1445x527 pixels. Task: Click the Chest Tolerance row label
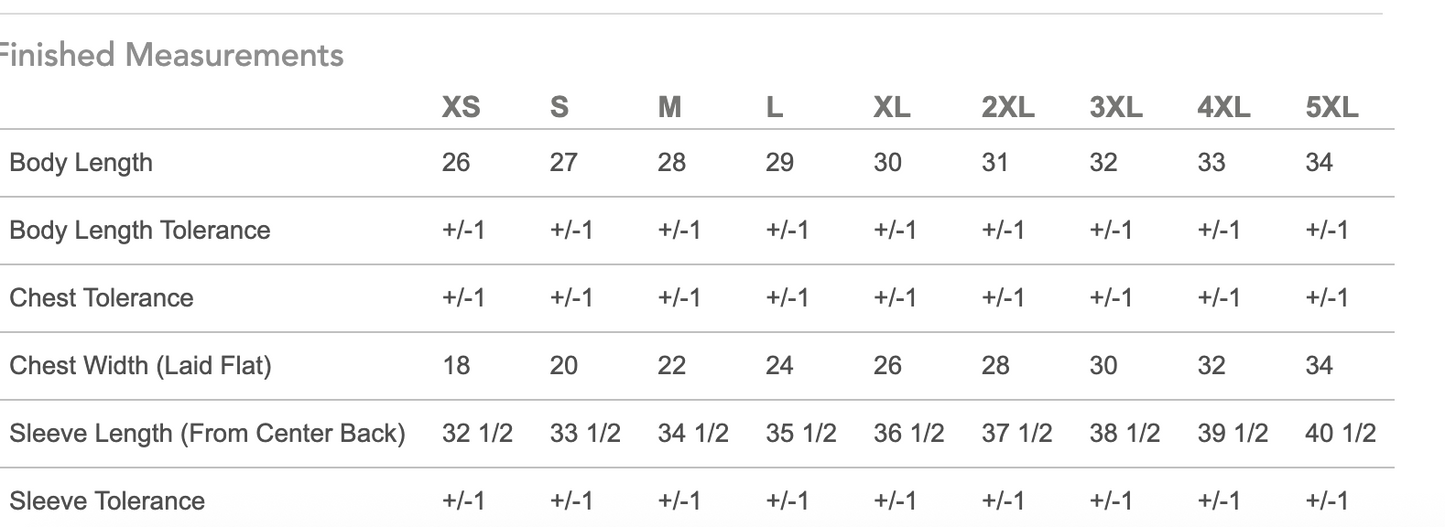101,298
